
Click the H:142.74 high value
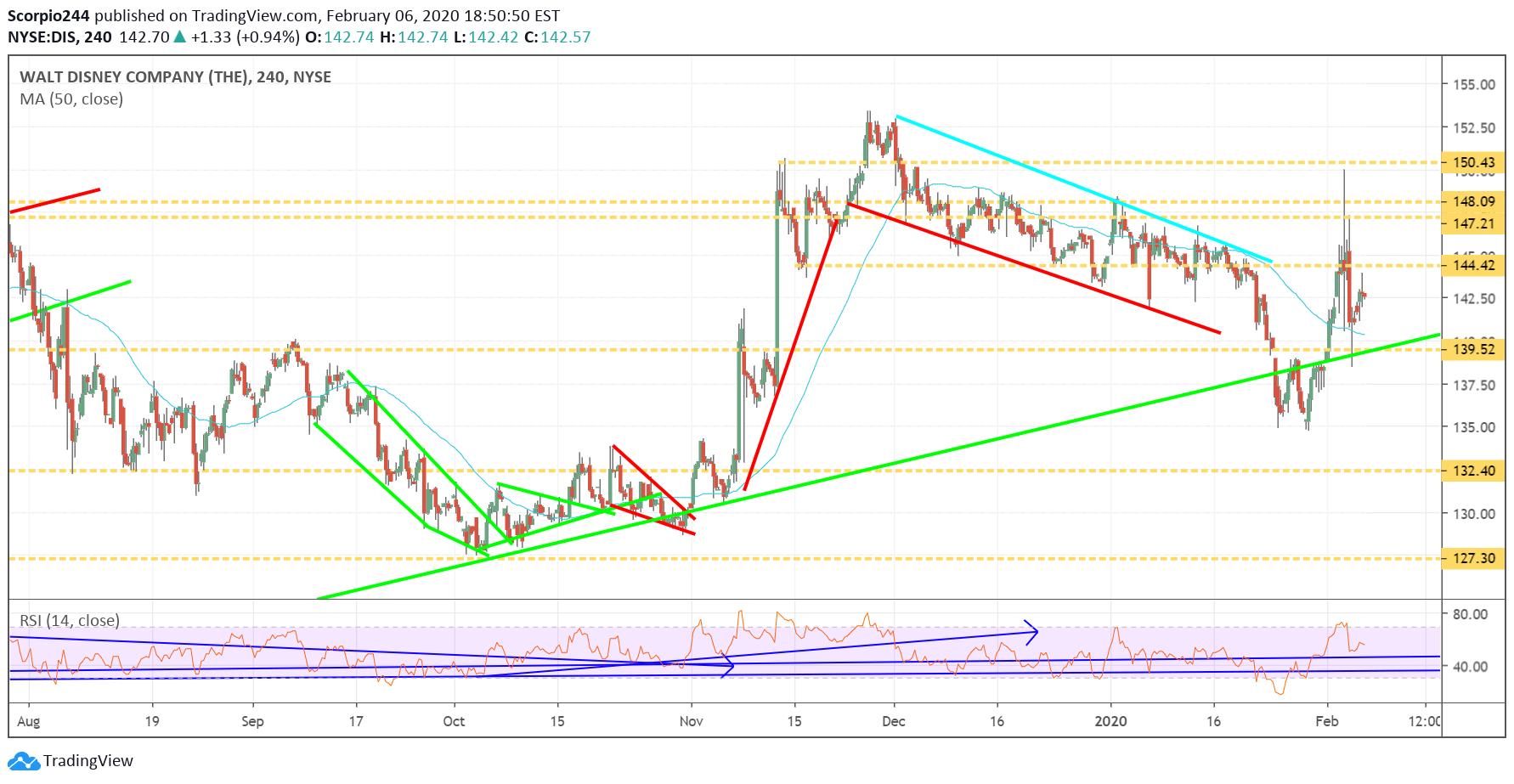pyautogui.click(x=414, y=37)
